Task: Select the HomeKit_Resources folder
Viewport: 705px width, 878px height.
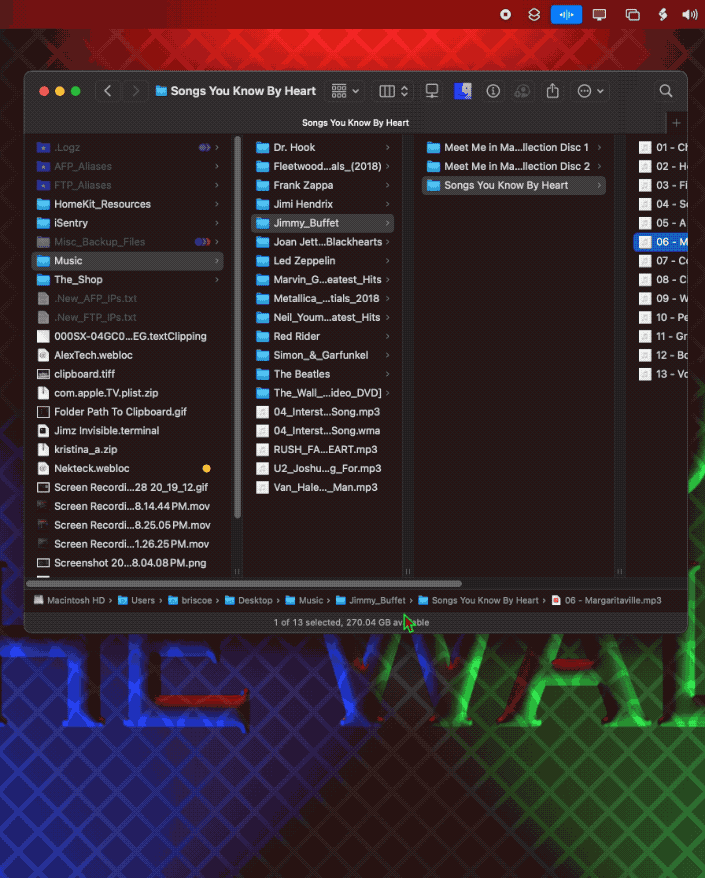Action: click(x=127, y=204)
